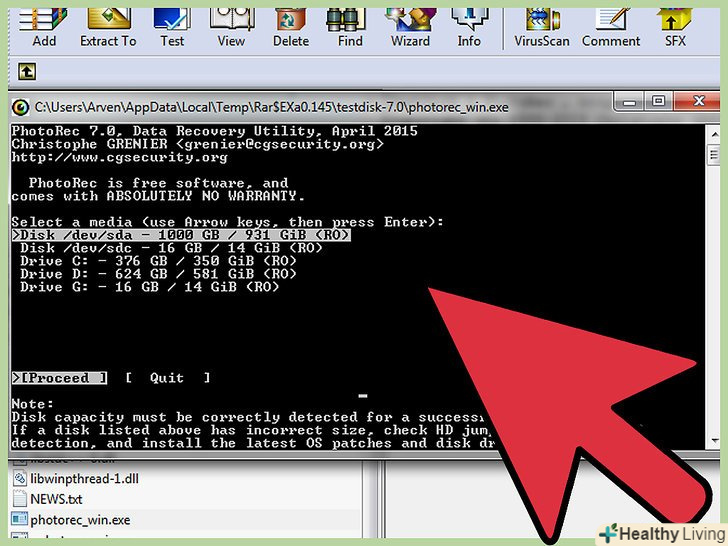Open the View tool in WinRAR
The image size is (728, 546).
tap(231, 28)
